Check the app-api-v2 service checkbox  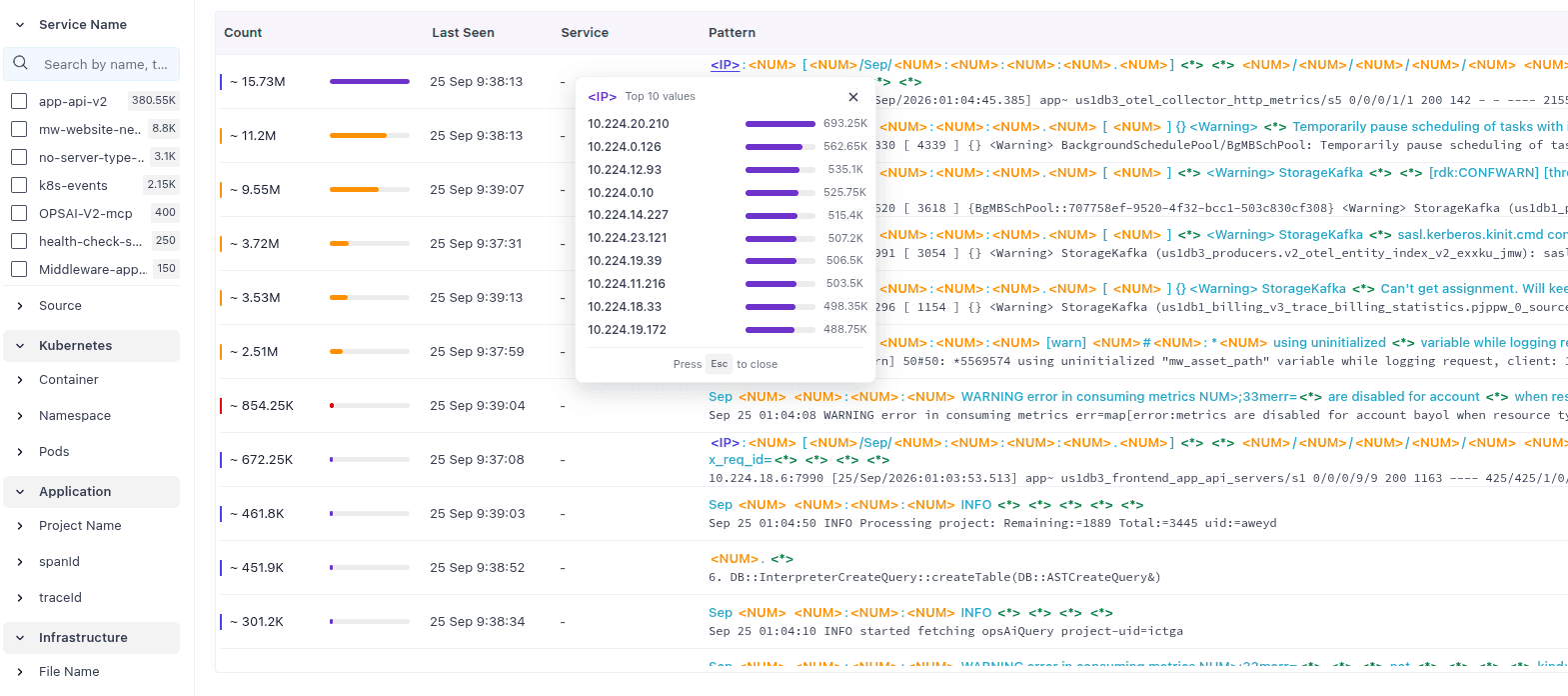pos(18,101)
